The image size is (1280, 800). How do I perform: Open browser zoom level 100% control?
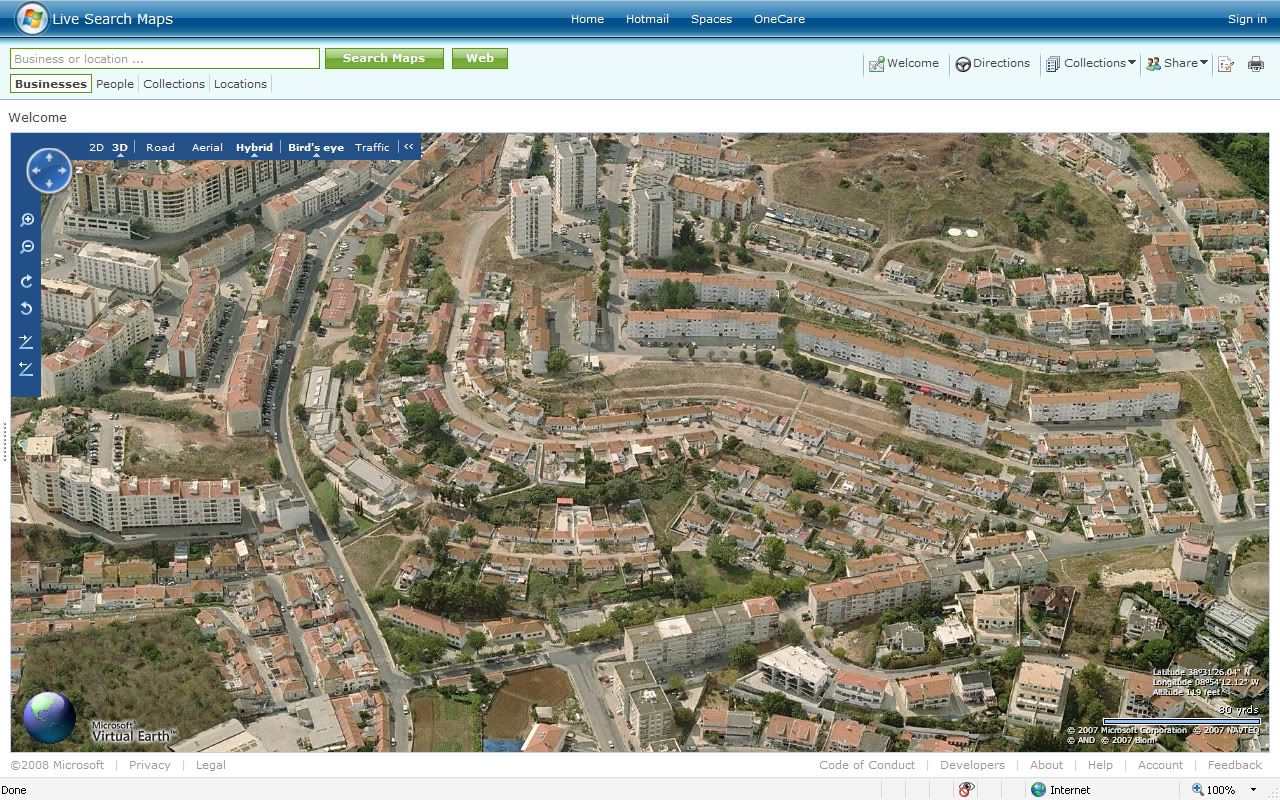pyautogui.click(x=1224, y=790)
